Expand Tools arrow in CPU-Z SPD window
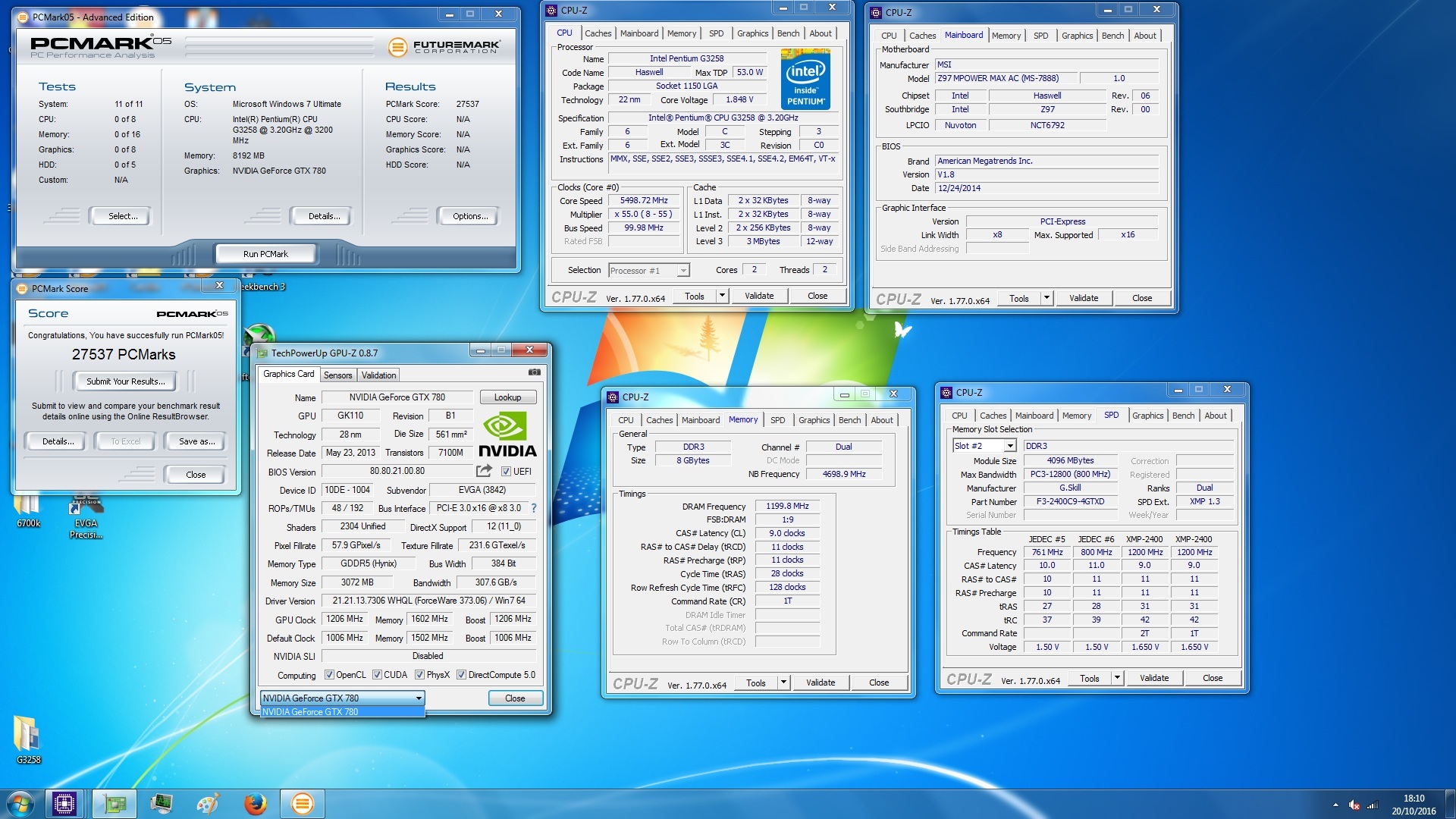 [x=1117, y=678]
